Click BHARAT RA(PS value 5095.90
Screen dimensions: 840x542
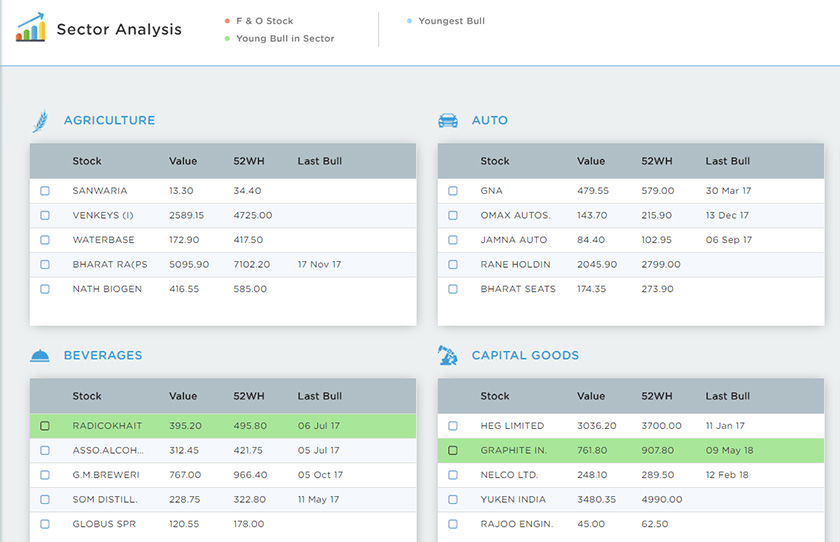tap(189, 265)
